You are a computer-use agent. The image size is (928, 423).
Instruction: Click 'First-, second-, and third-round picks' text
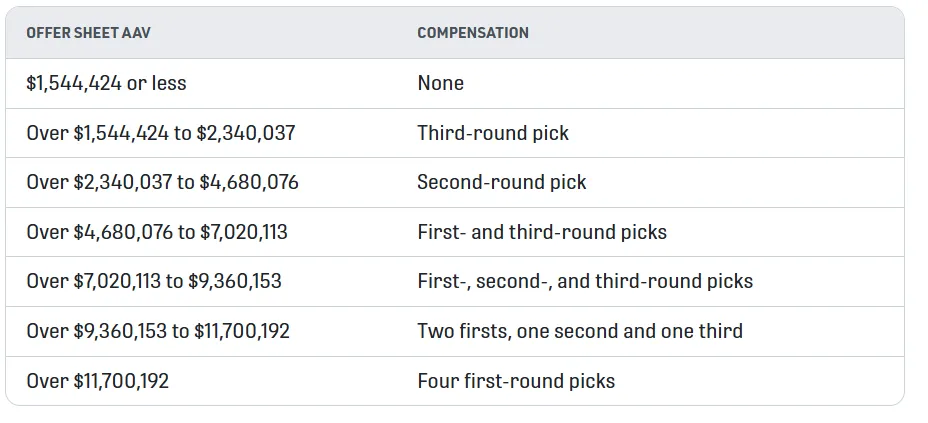(x=585, y=281)
